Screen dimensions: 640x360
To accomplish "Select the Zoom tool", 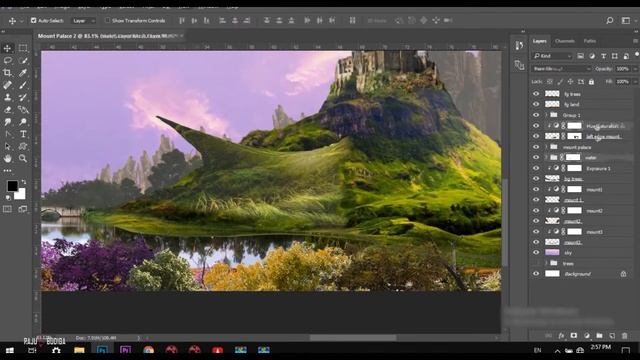I will [x=23, y=158].
